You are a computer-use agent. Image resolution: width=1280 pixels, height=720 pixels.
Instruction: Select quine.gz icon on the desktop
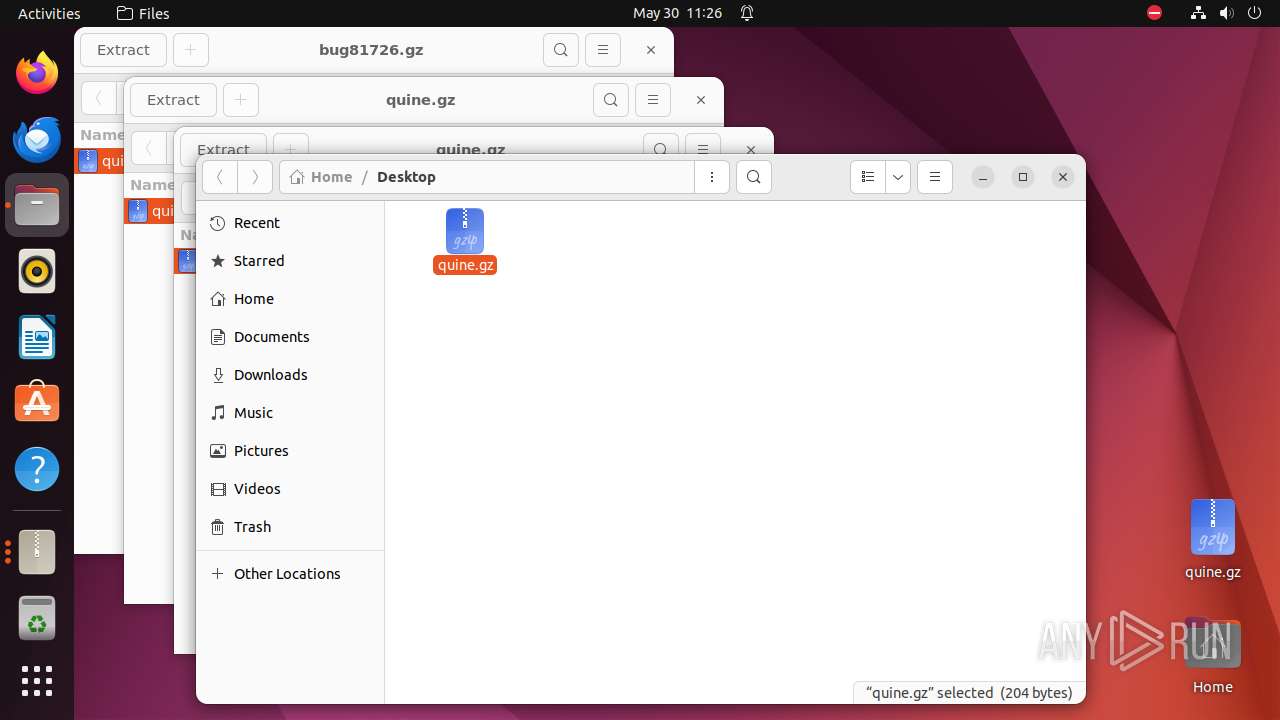pos(1213,539)
